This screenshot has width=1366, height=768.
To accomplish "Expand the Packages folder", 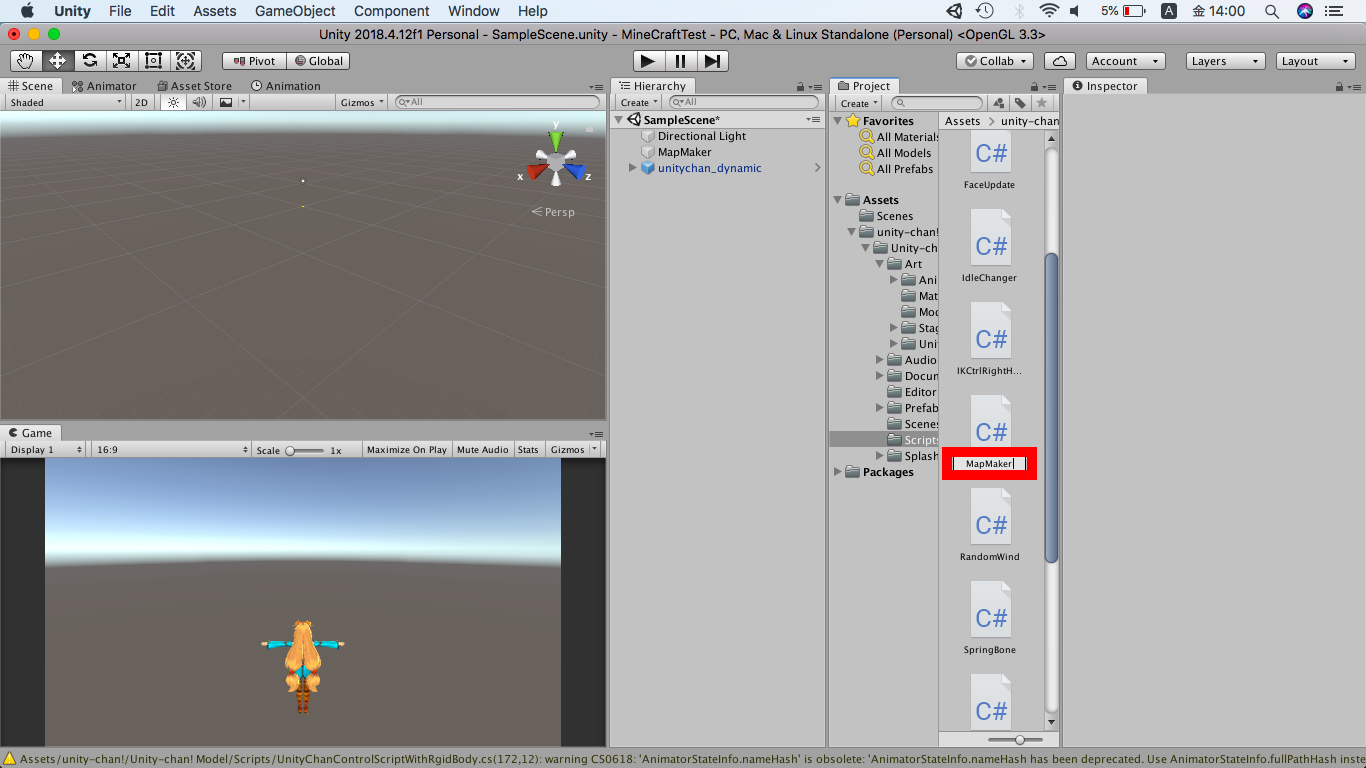I will pyautogui.click(x=838, y=472).
